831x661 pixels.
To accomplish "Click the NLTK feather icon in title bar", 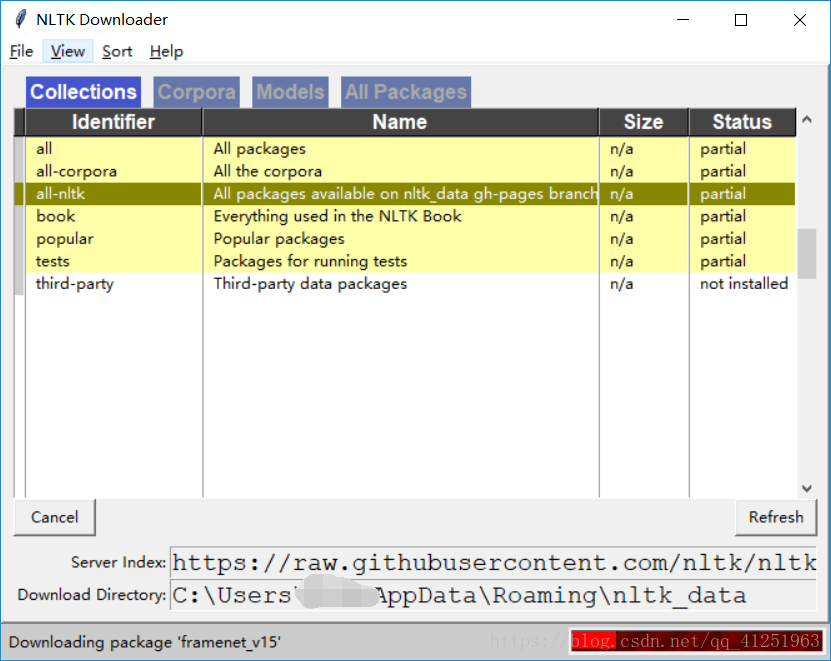I will click(21, 19).
